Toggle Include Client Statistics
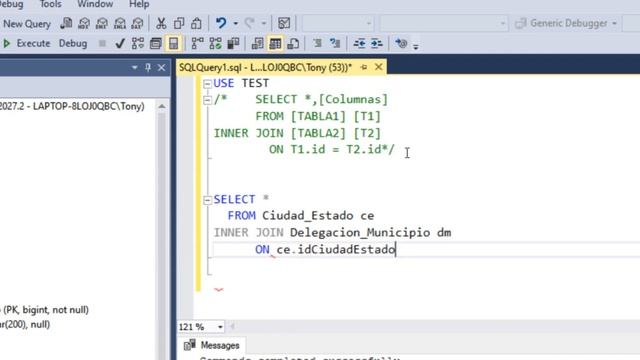 point(233,43)
